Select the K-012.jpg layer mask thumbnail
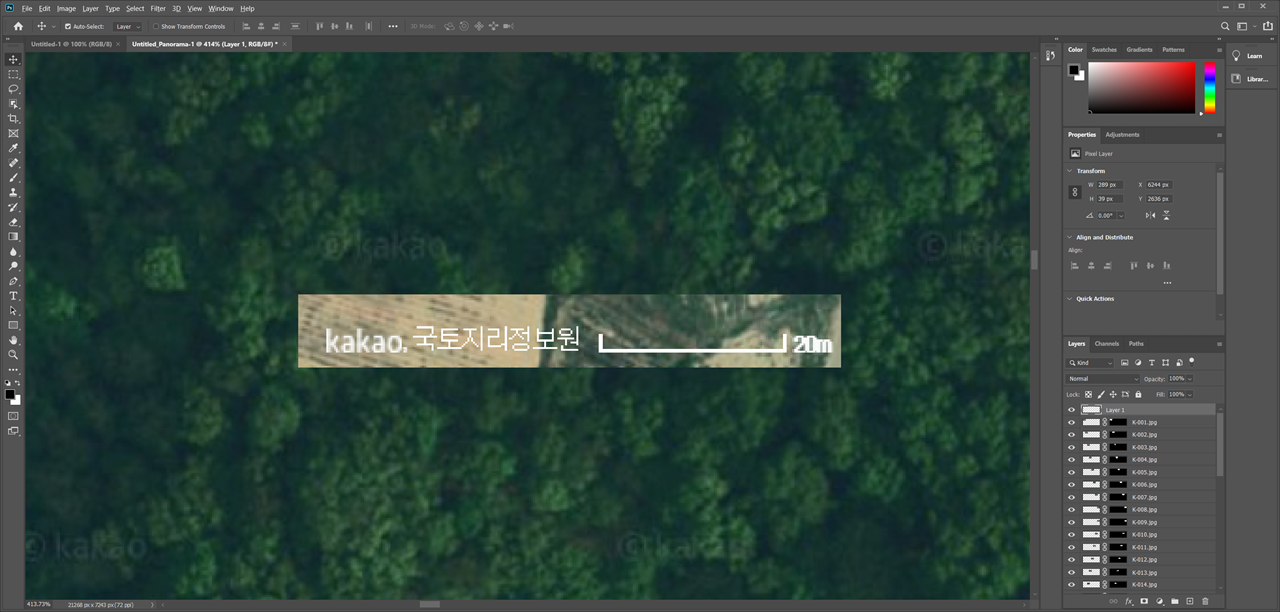Screen dimensions: 1280x612 pyautogui.click(x=1118, y=560)
